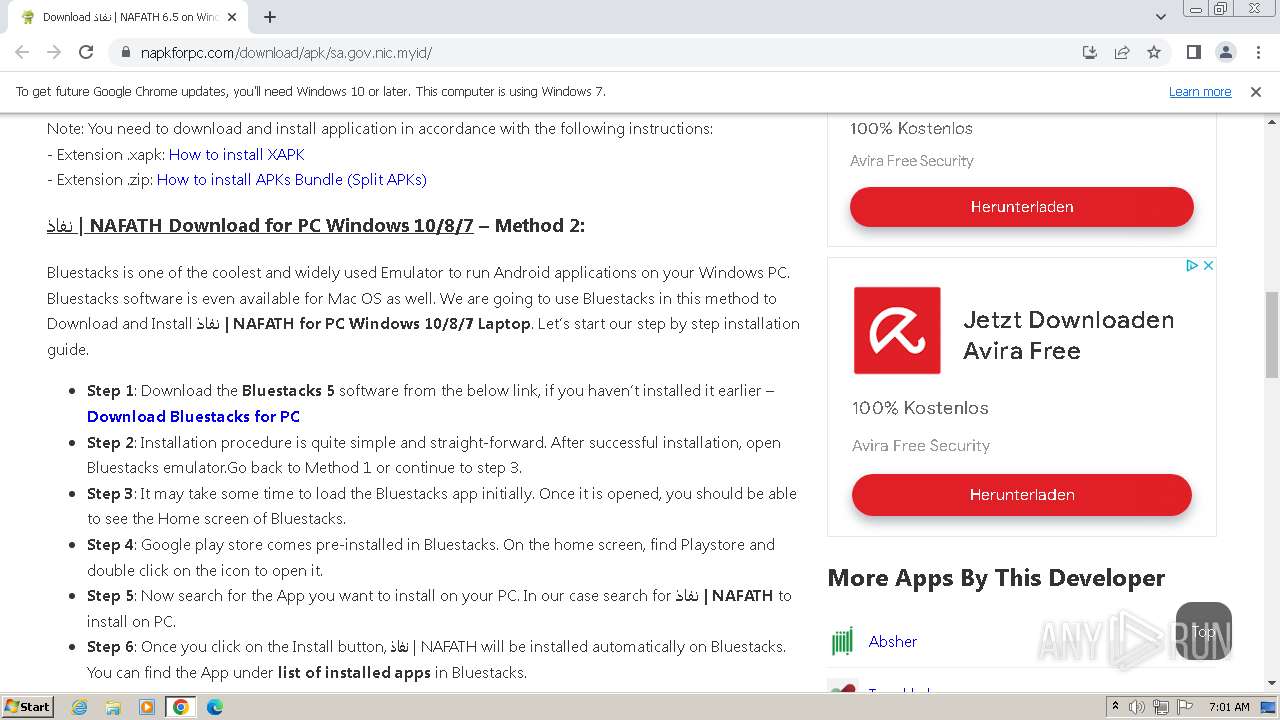Share this page using the share icon
This screenshot has height=720, width=1280.
[x=1122, y=52]
